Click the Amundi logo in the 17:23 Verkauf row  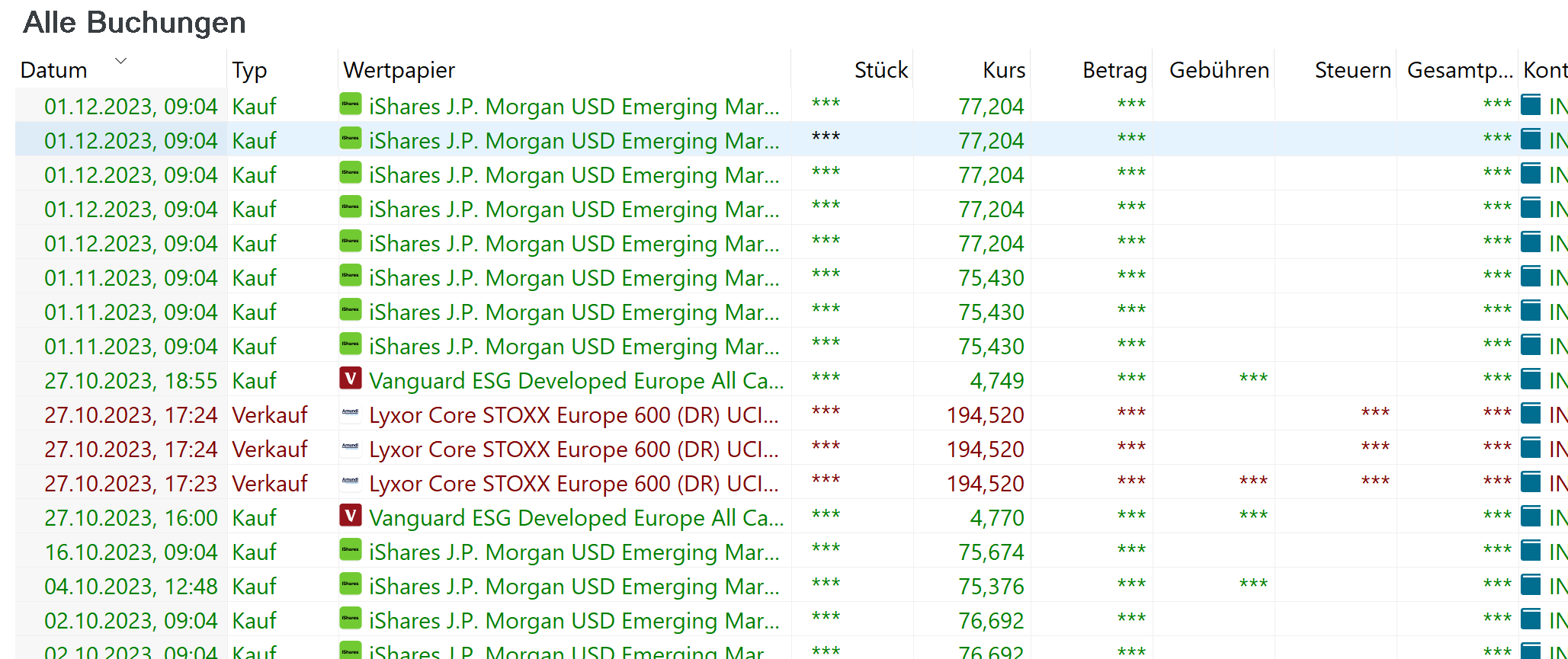[350, 481]
